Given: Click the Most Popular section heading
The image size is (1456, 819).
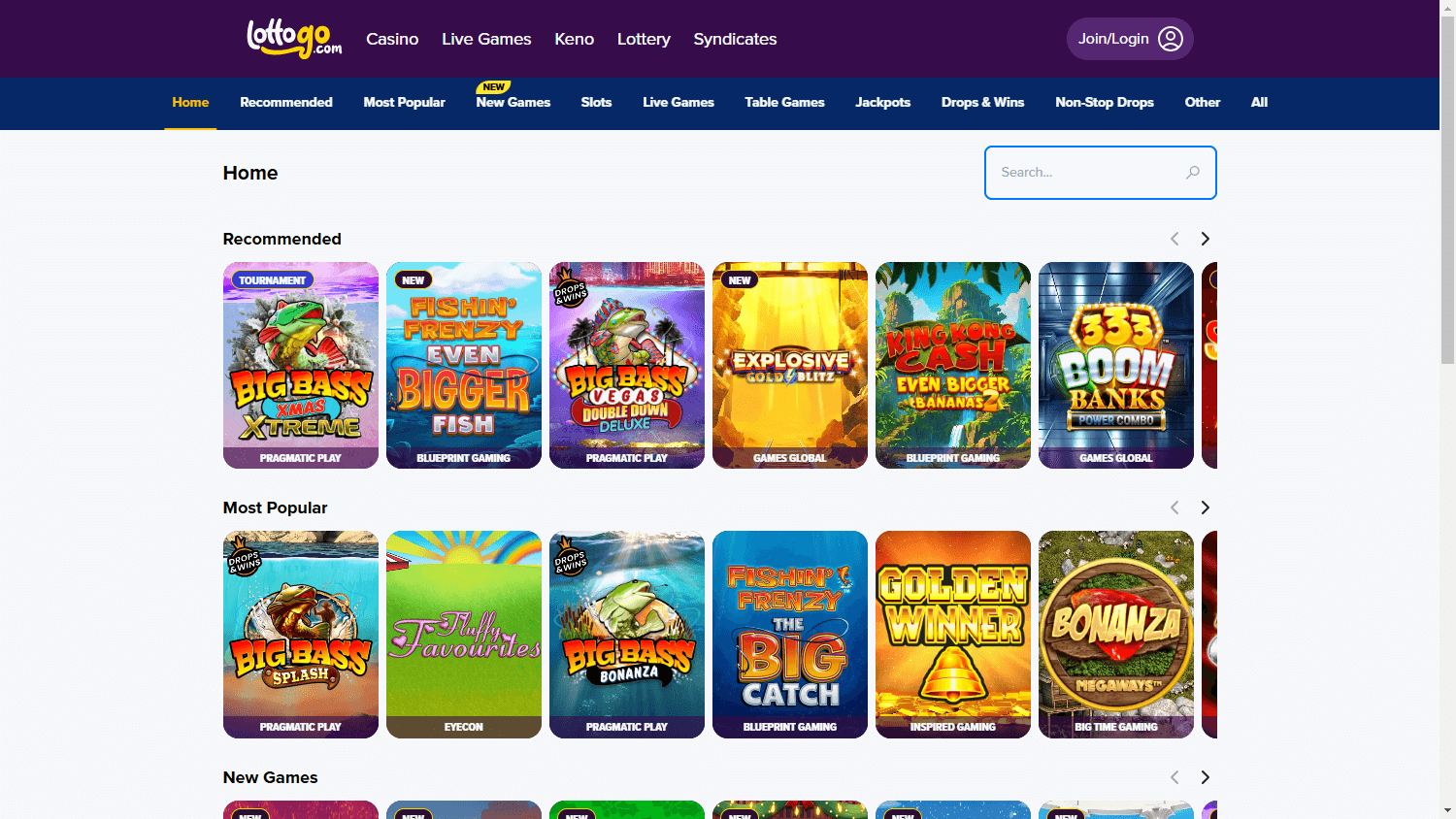Looking at the screenshot, I should click(276, 508).
